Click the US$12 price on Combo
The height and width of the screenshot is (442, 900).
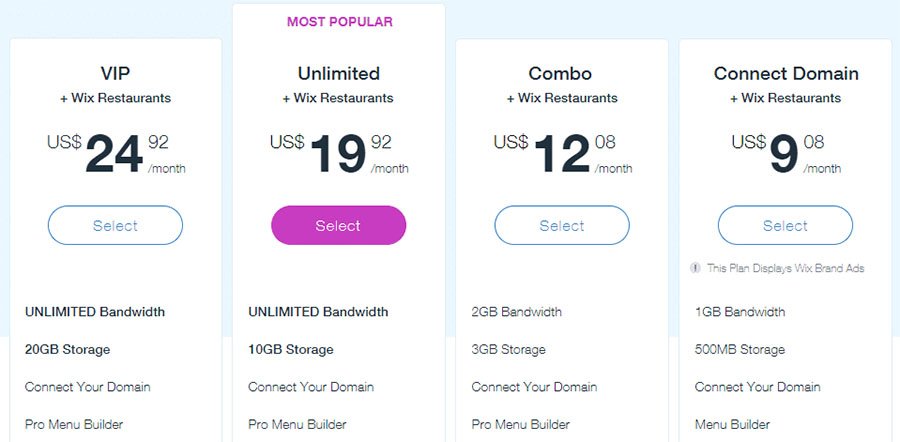(x=560, y=153)
